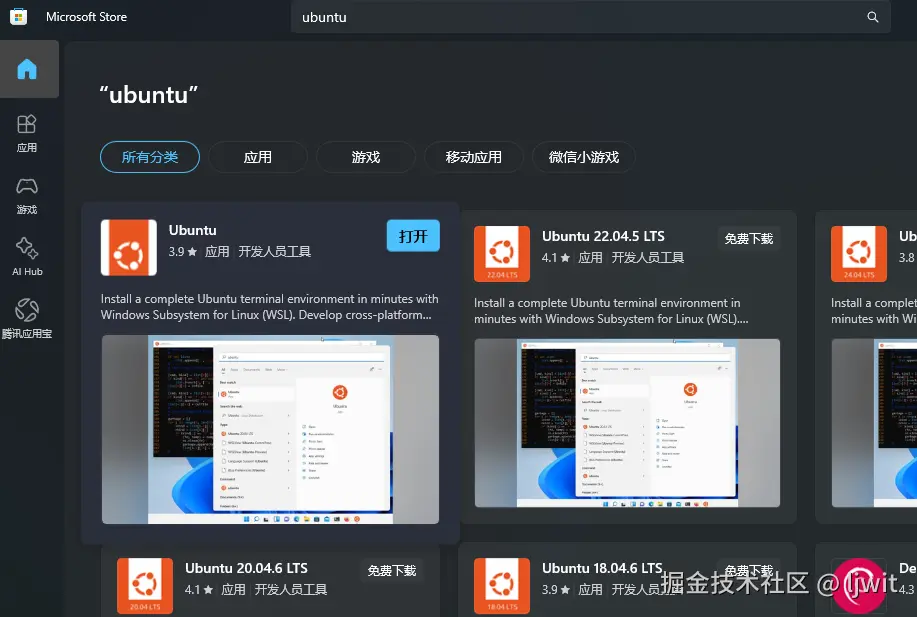Click the Ubuntu 20.04.6 LTS app icon
This screenshot has height=617, width=917.
pyautogui.click(x=145, y=585)
